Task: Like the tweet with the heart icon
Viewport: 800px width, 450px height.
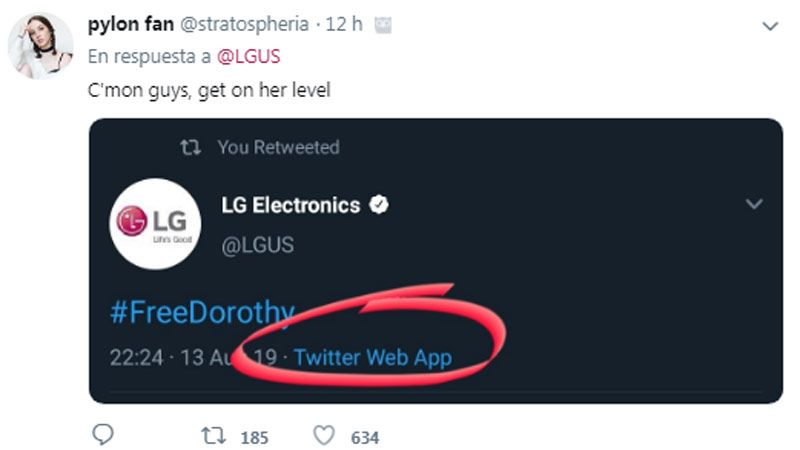Action: [x=323, y=435]
